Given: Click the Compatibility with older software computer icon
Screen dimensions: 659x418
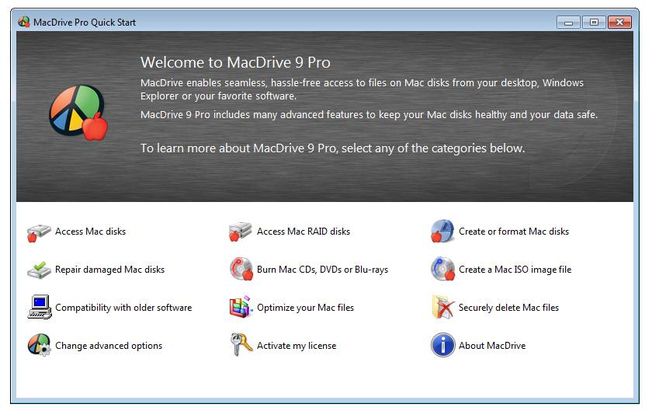Looking at the screenshot, I should point(39,307).
